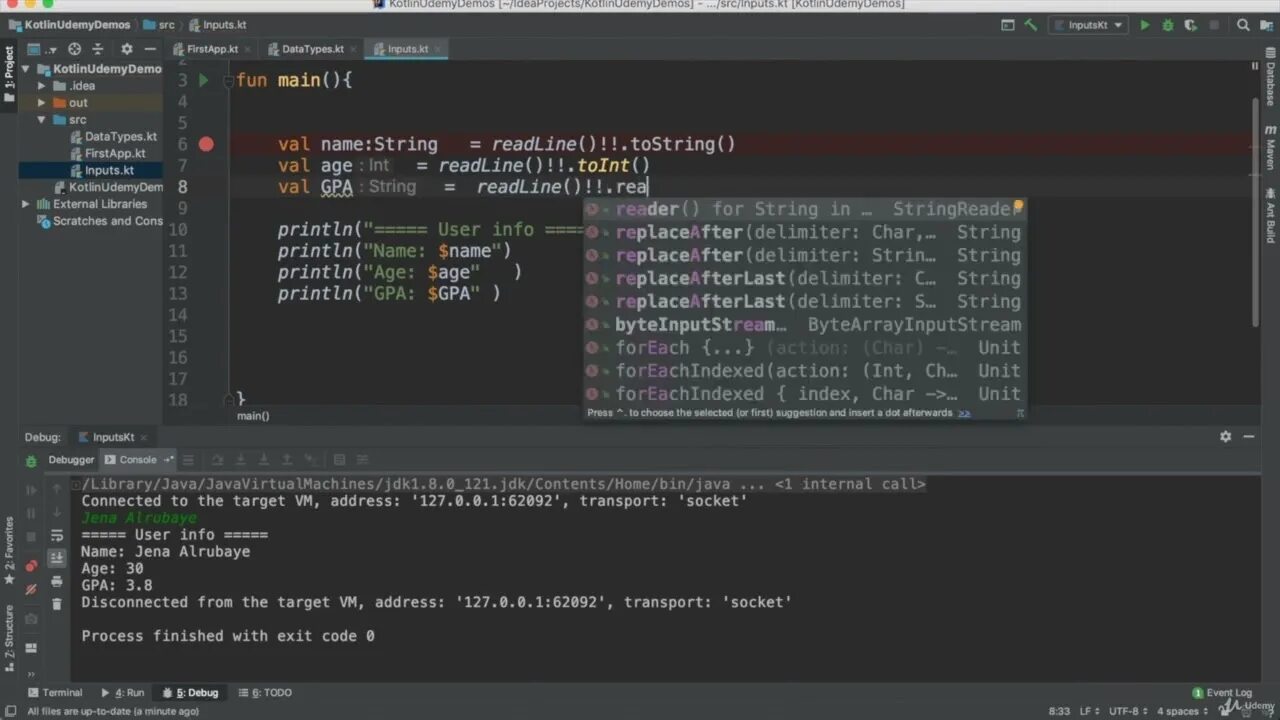Screen dimensions: 1280x720
Task: Open the Terminal tool window
Action: [54, 692]
